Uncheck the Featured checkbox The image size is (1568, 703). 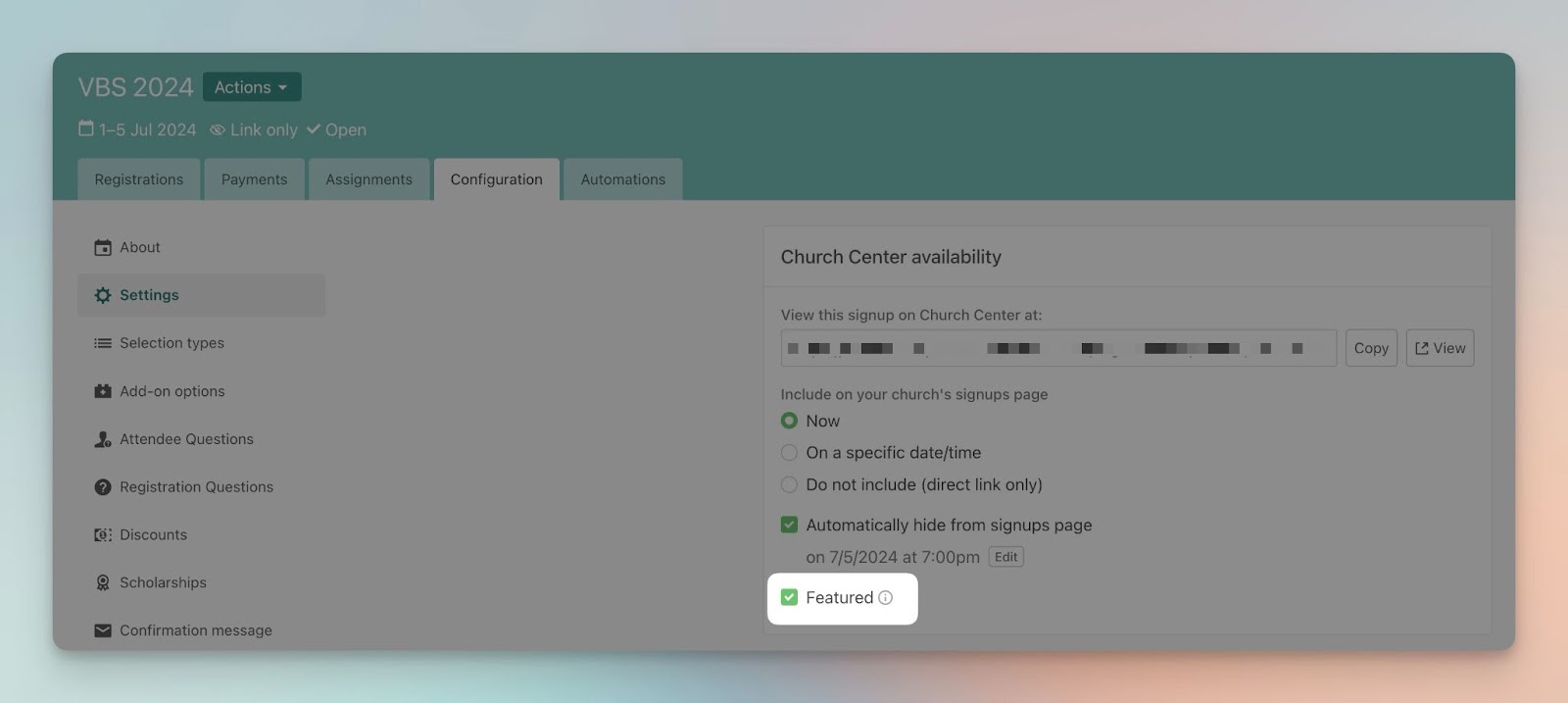(x=789, y=597)
